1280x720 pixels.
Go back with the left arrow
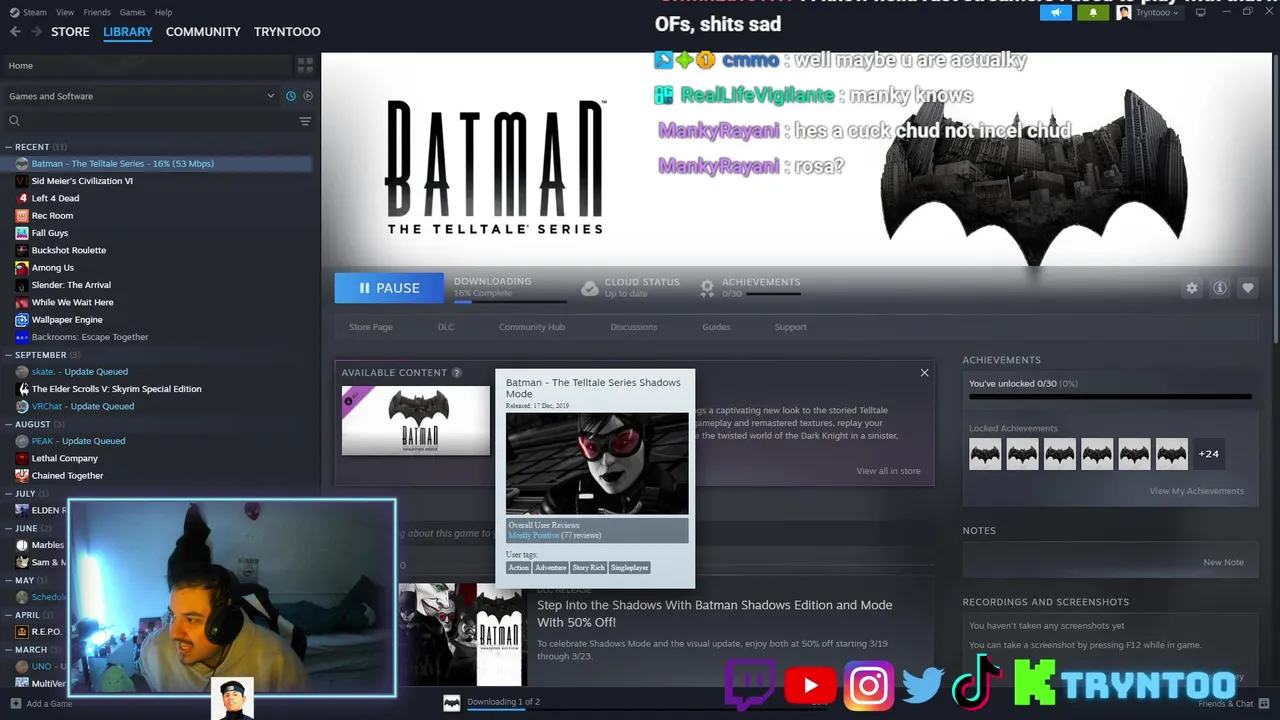15,32
